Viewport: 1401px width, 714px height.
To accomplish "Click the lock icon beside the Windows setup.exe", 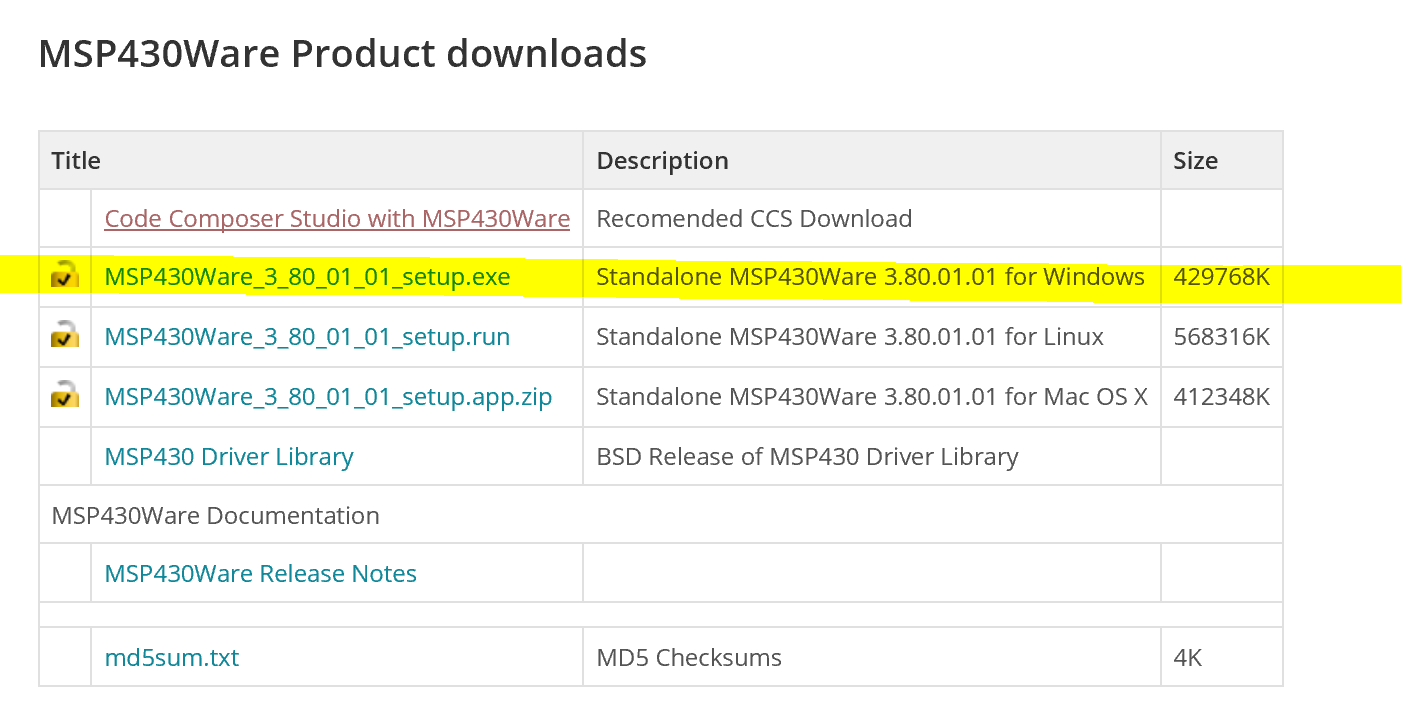I will (x=65, y=276).
